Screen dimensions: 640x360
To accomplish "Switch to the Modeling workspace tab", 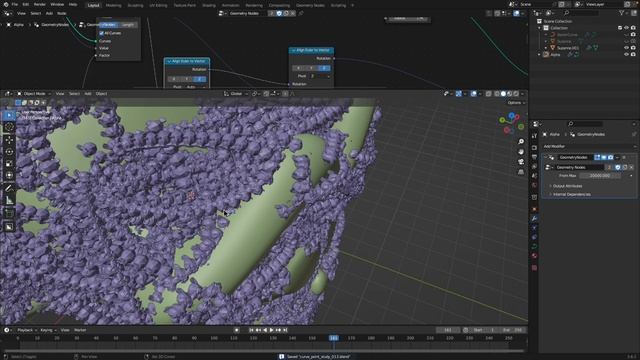I will (x=113, y=5).
